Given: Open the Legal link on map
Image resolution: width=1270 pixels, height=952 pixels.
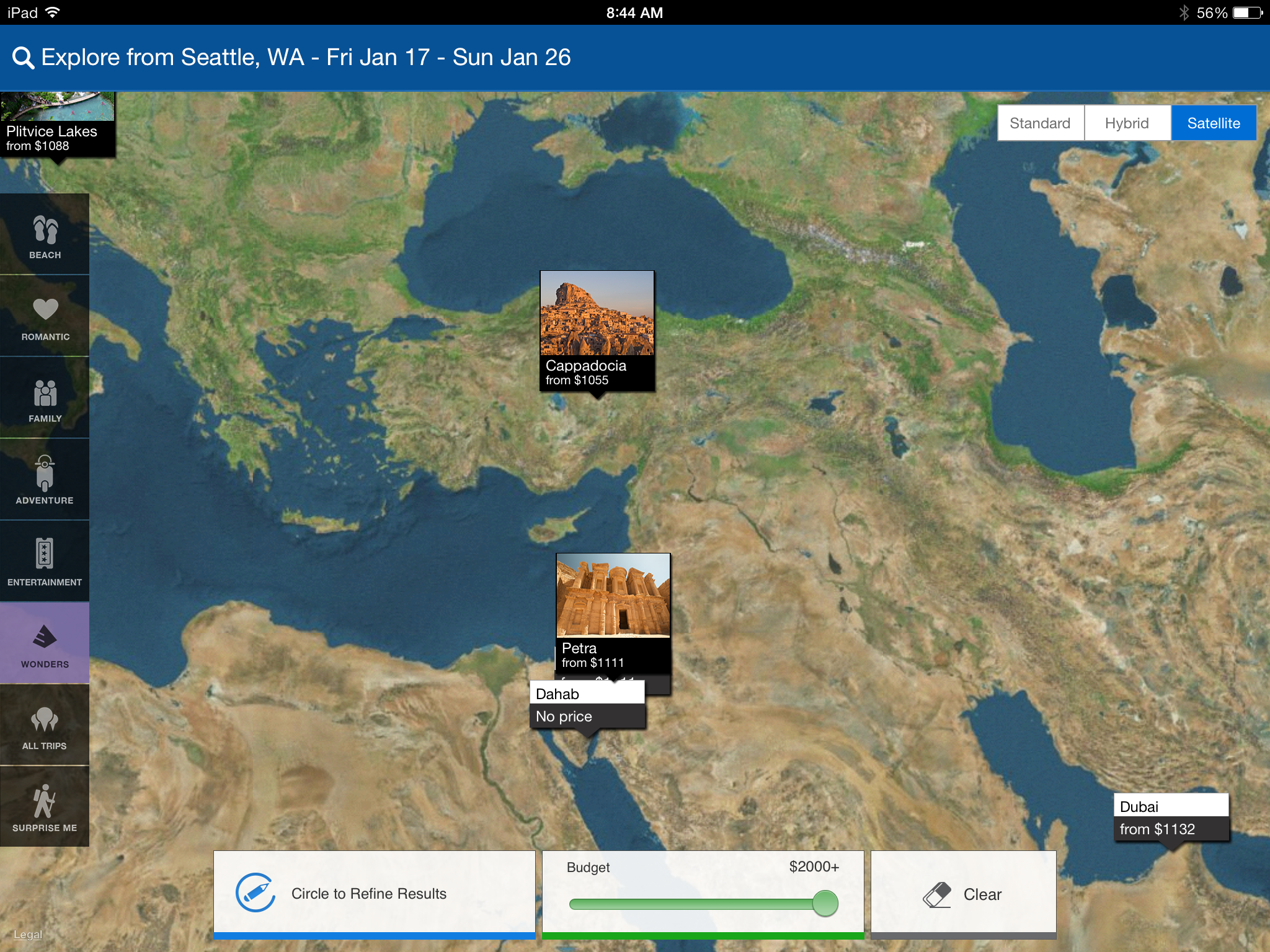Looking at the screenshot, I should coord(28,935).
